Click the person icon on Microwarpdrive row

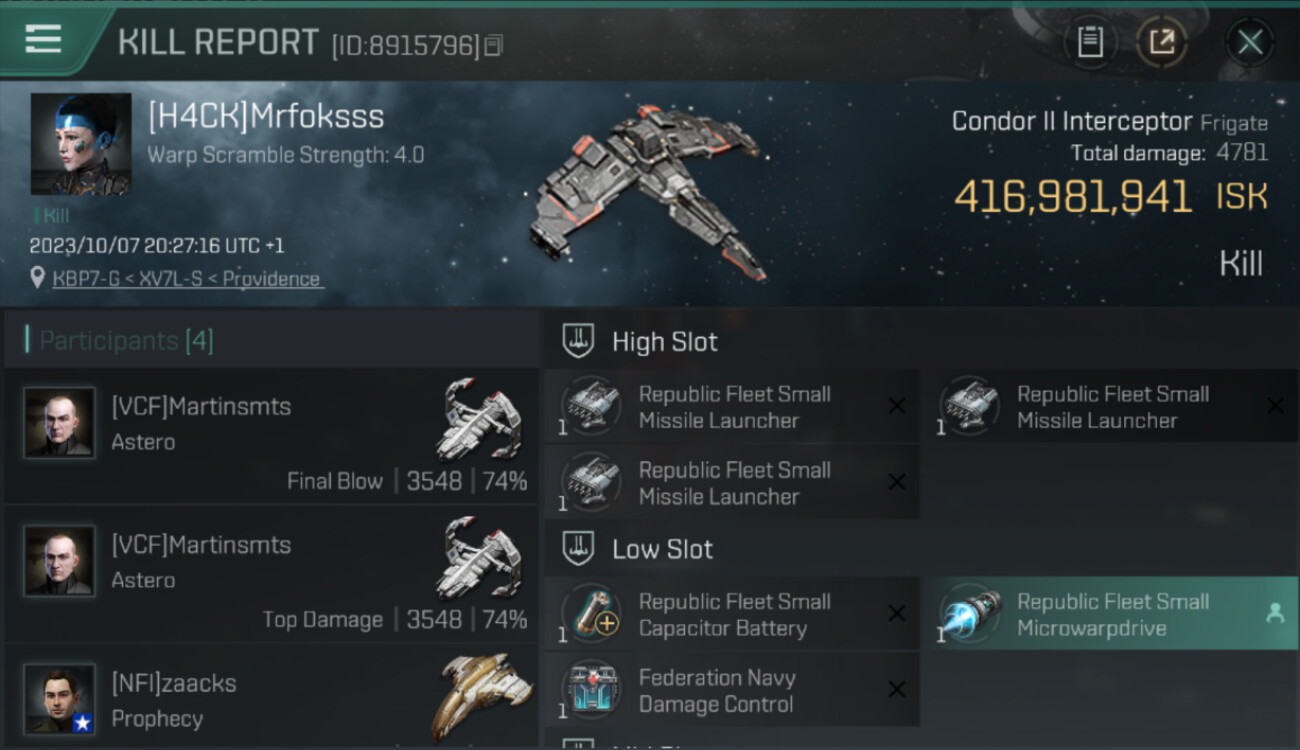click(x=1275, y=614)
